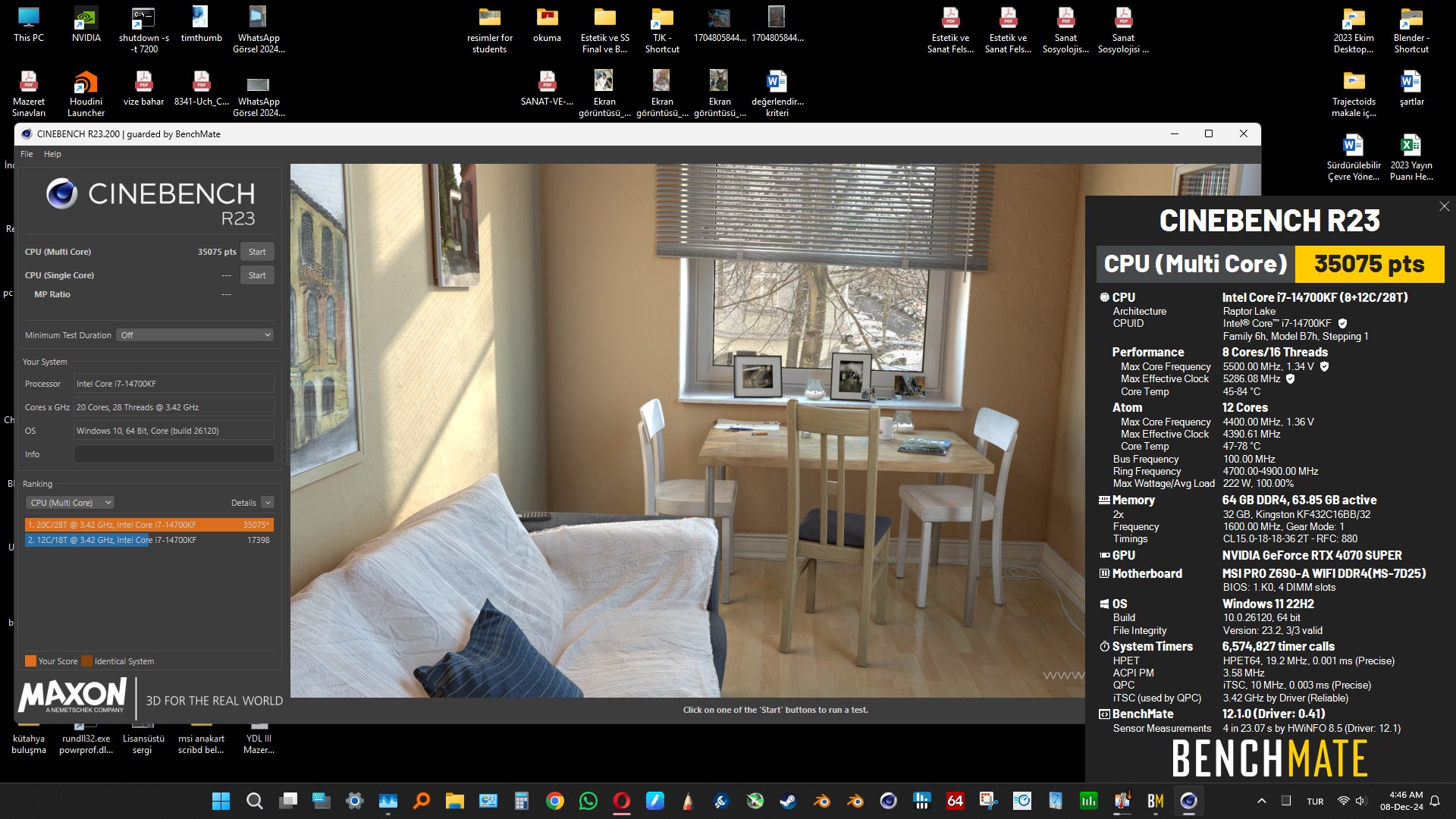
Task: Start the CPU Single Core test
Action: point(257,275)
